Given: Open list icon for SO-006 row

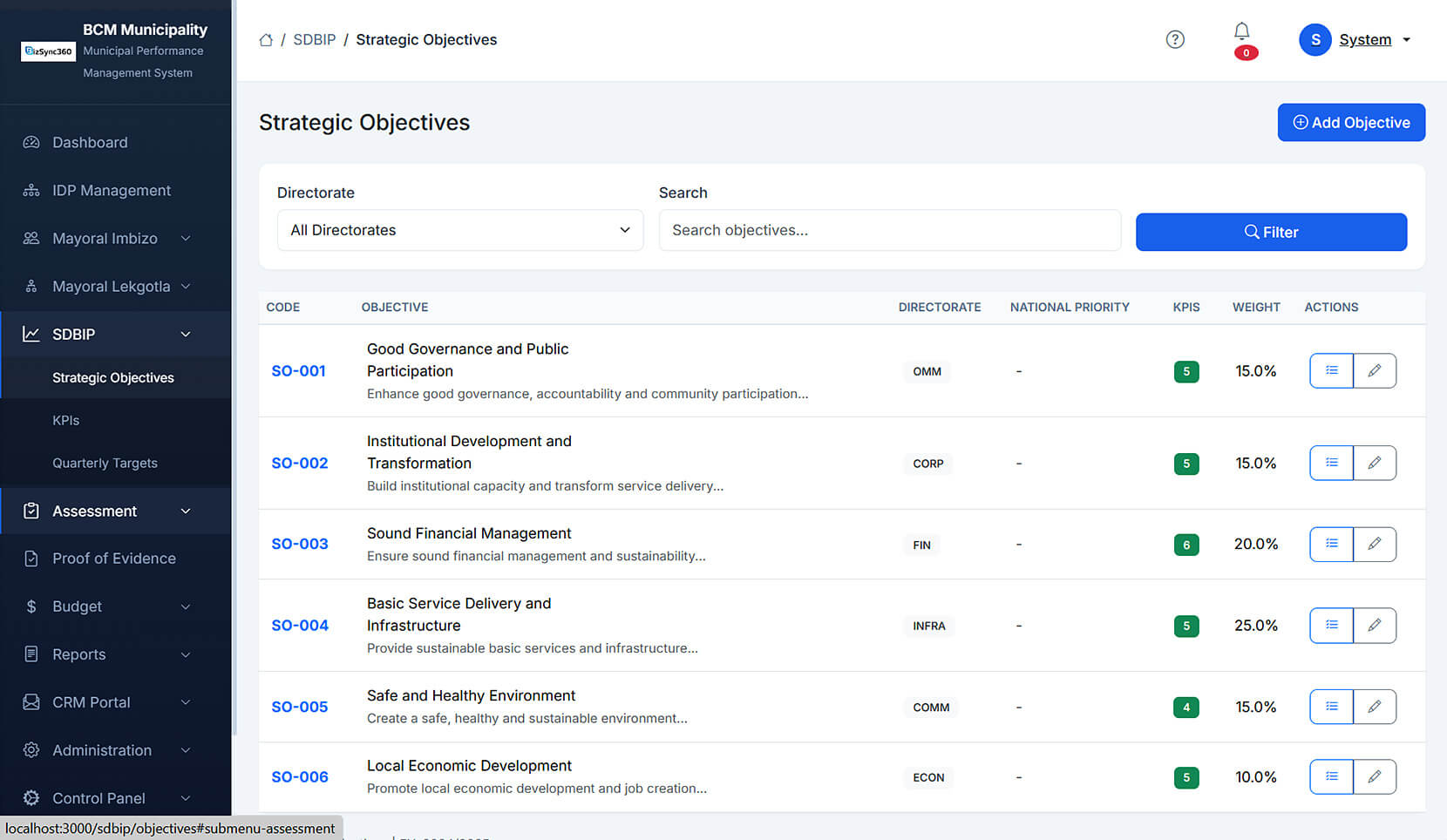Looking at the screenshot, I should tap(1331, 776).
